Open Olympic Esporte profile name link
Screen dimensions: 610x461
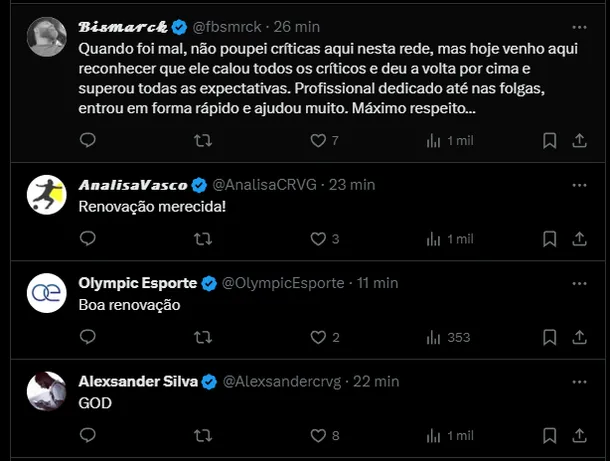pyautogui.click(x=137, y=283)
